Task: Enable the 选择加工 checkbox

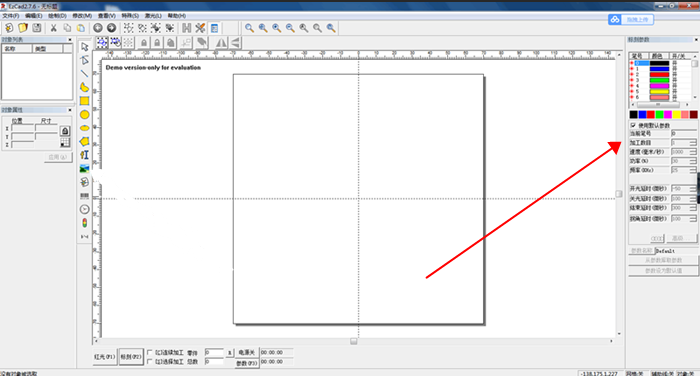Action: tap(150, 361)
